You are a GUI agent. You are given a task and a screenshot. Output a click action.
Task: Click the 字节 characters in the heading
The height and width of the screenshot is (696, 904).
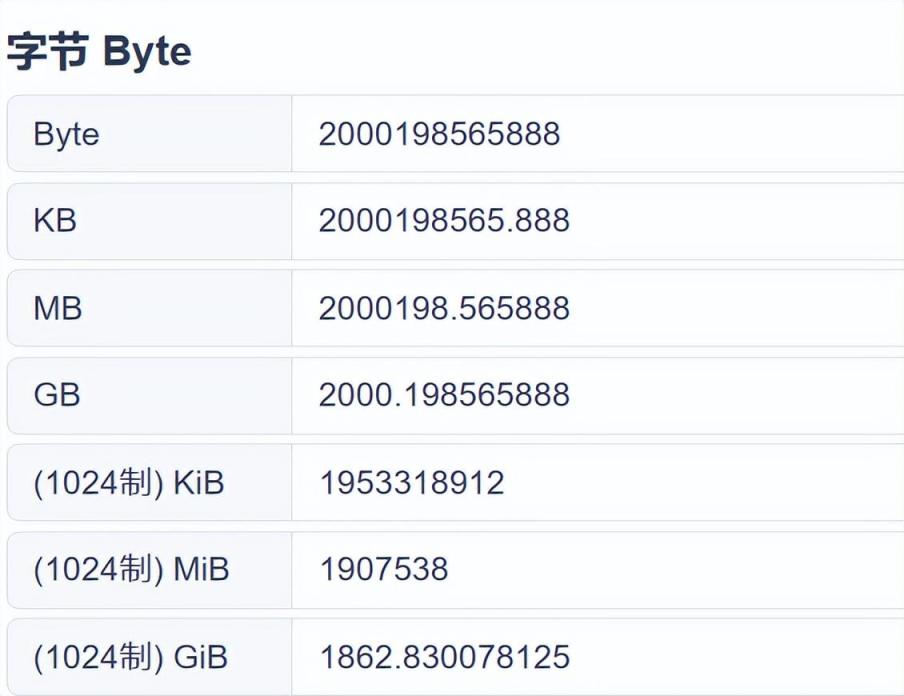(x=47, y=53)
